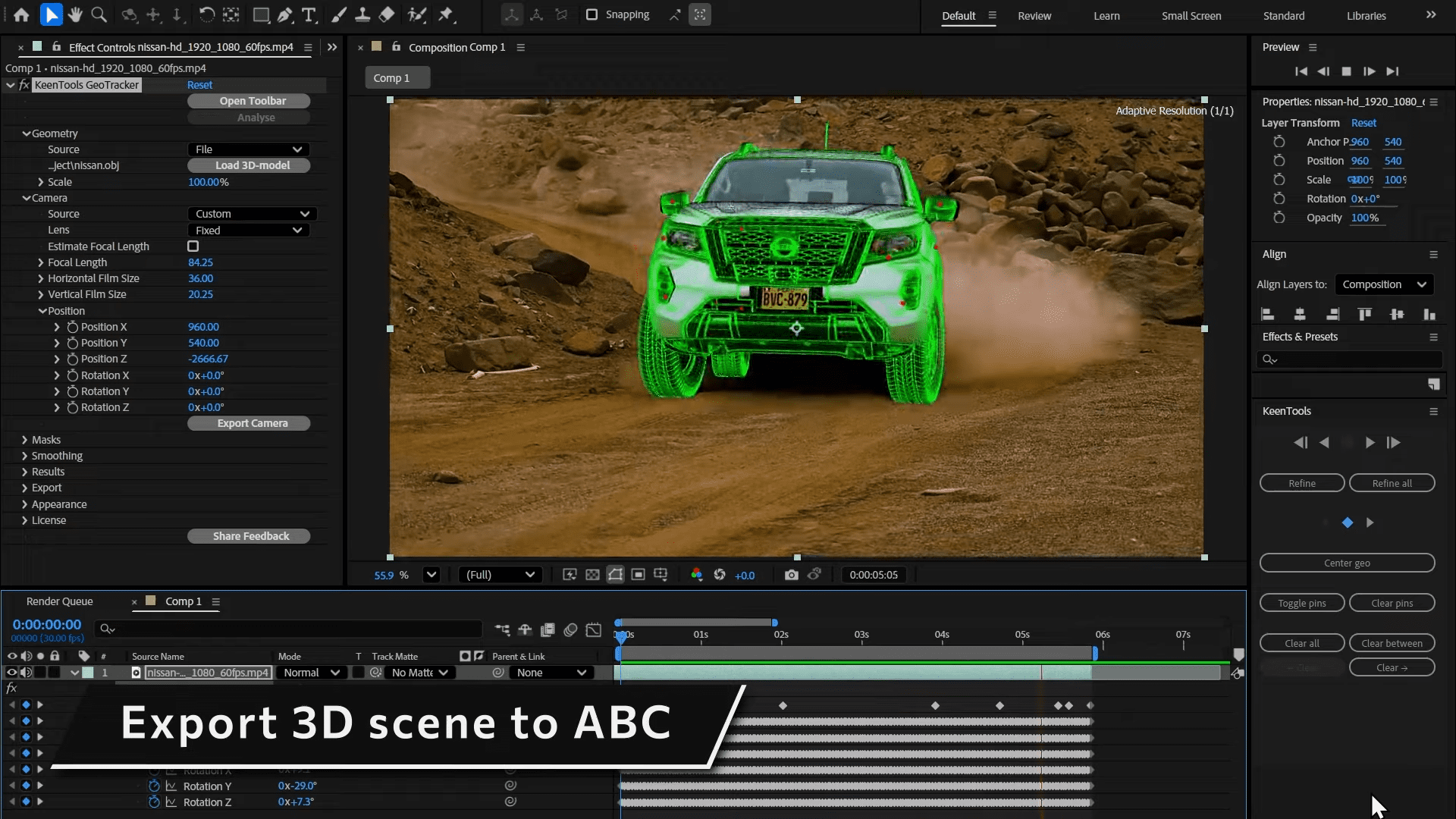
Task: Activate the Roto Brush tool
Action: [419, 14]
